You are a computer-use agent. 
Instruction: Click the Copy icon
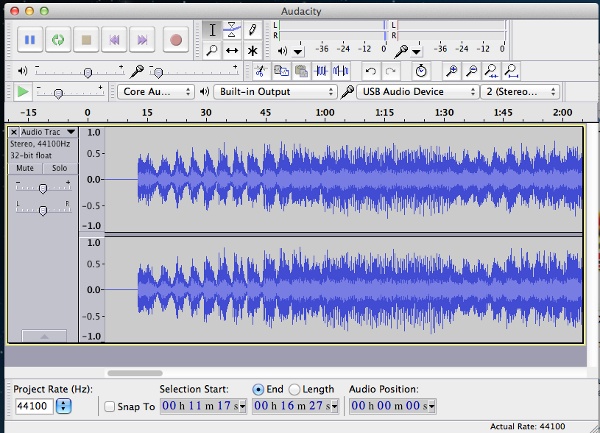pyautogui.click(x=281, y=71)
